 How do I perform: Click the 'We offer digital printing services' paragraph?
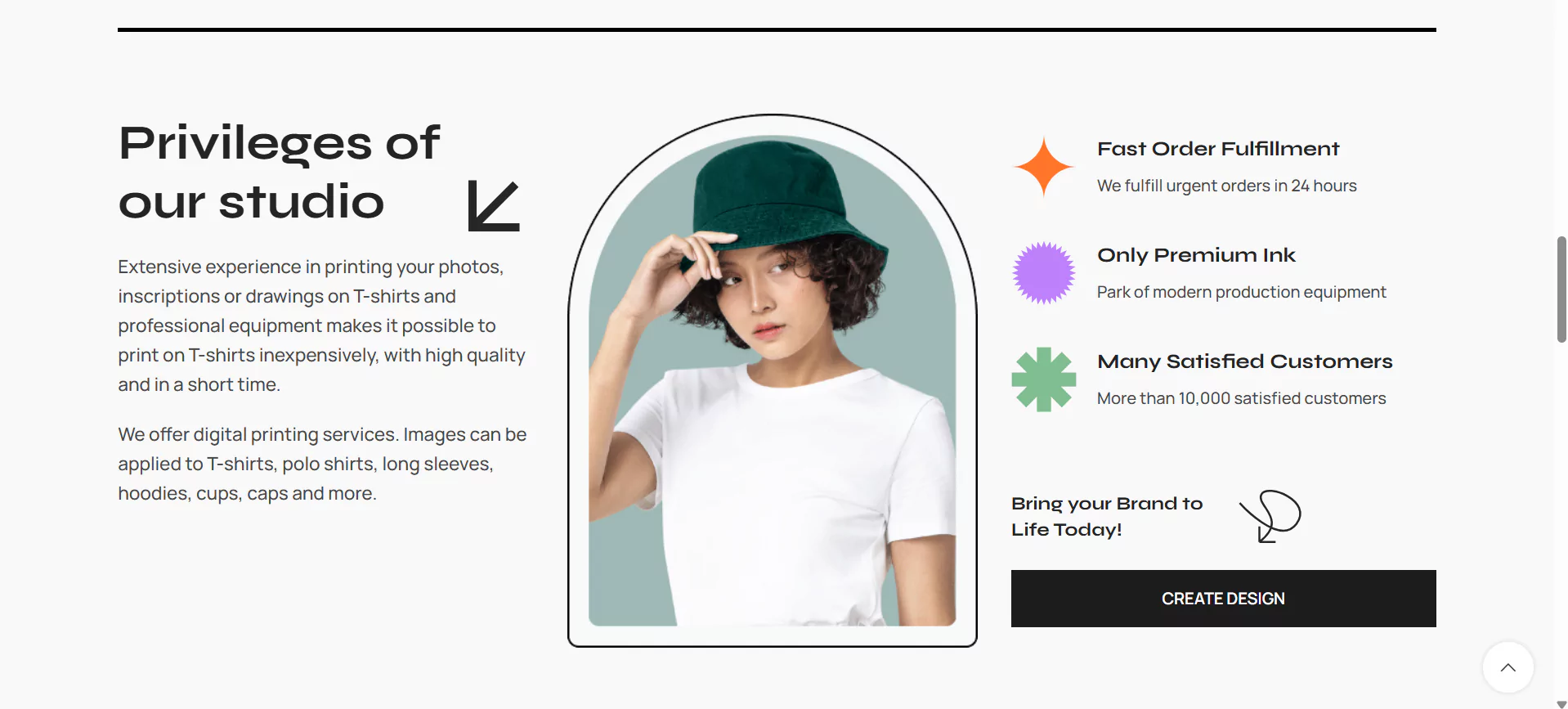(x=322, y=464)
